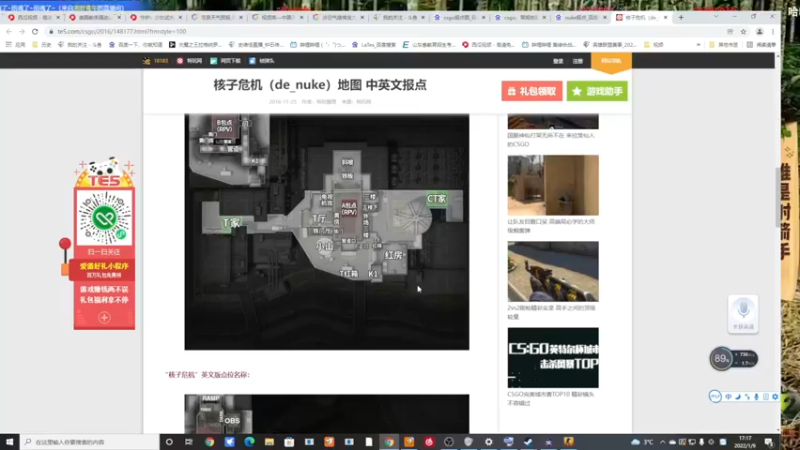Viewport: 800px width, 450px height.
Task: Switch to the nuke报点 browser tab
Action: click(x=579, y=17)
